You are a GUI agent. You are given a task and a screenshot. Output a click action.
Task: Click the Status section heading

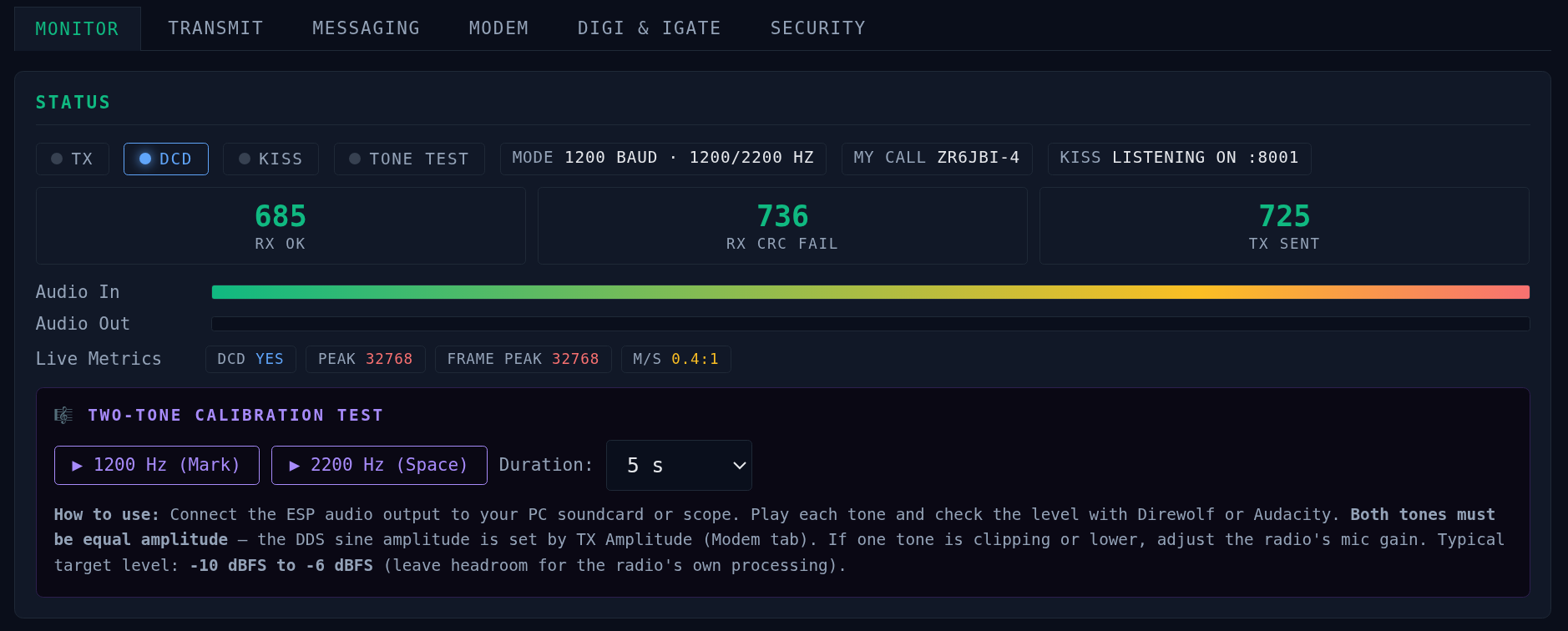click(x=73, y=102)
